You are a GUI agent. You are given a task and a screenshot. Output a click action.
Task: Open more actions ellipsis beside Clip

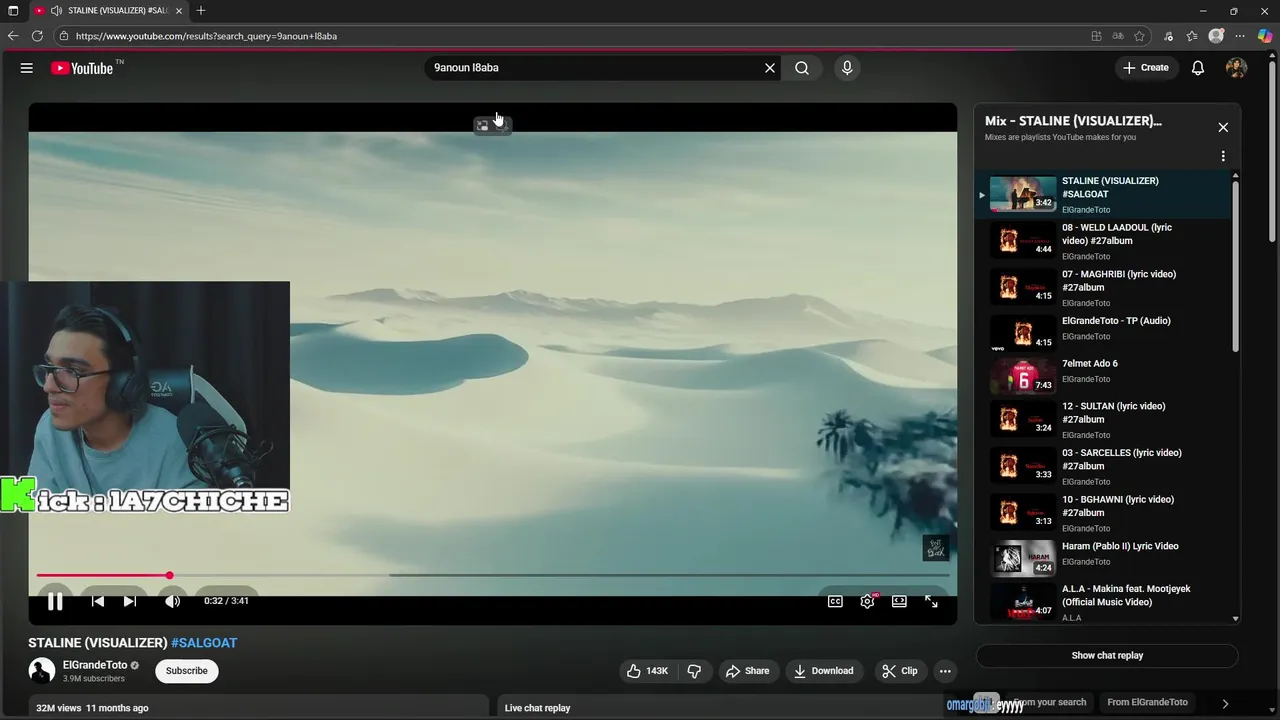[945, 671]
